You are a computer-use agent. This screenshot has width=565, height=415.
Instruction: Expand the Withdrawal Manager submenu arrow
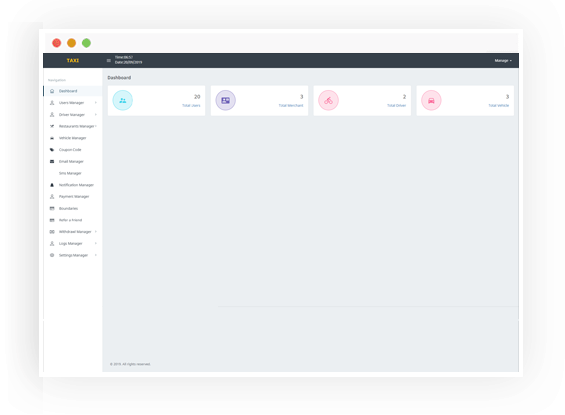pos(96,232)
